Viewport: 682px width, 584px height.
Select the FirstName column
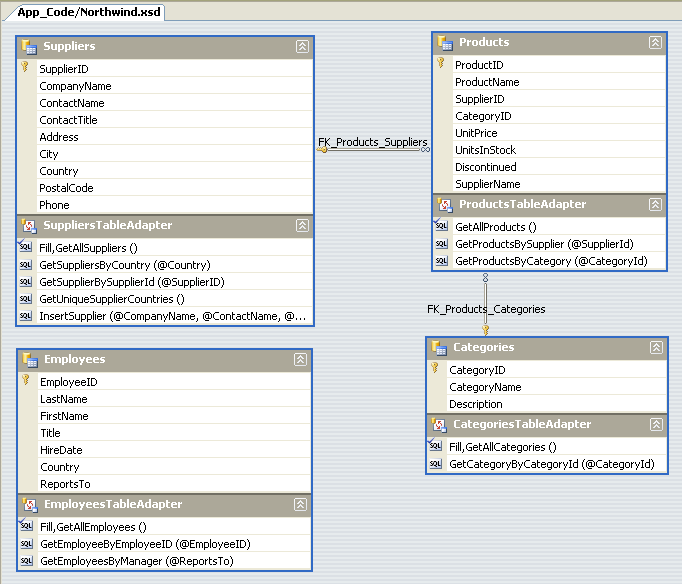click(x=174, y=416)
